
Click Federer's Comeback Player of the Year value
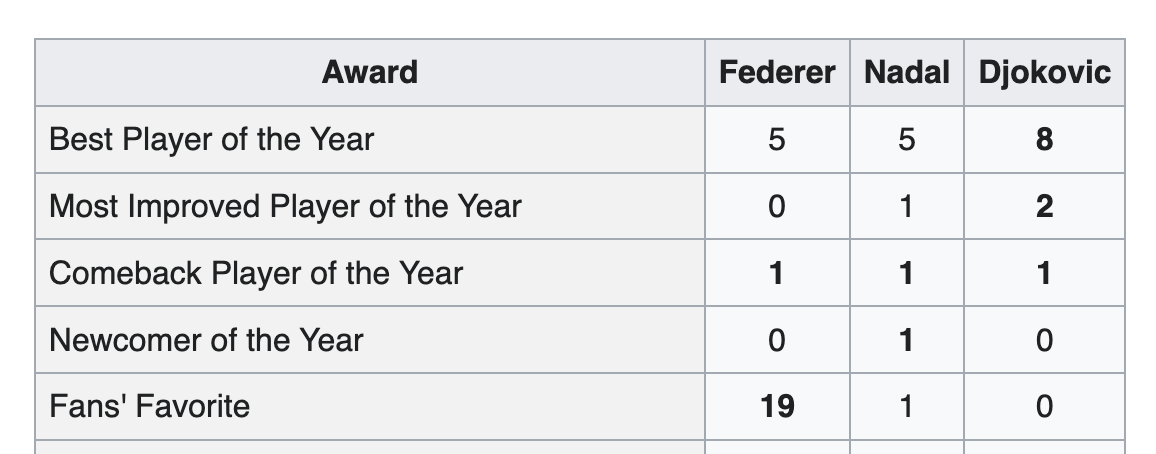click(777, 273)
